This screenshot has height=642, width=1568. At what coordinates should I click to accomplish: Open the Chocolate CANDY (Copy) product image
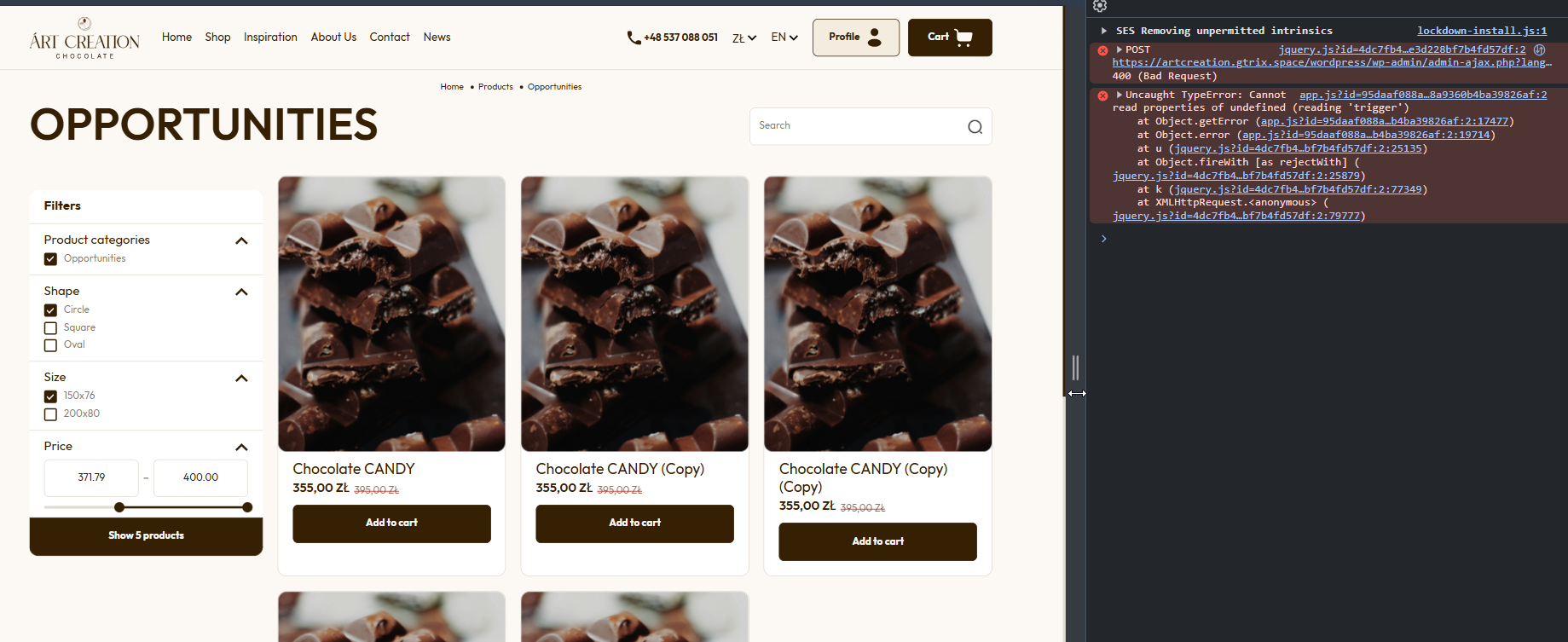[634, 314]
